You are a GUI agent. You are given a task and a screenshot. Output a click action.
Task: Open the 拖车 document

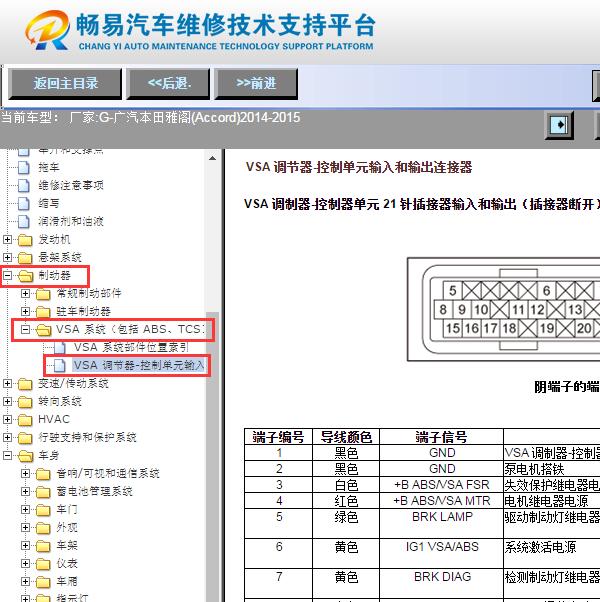tap(49, 167)
